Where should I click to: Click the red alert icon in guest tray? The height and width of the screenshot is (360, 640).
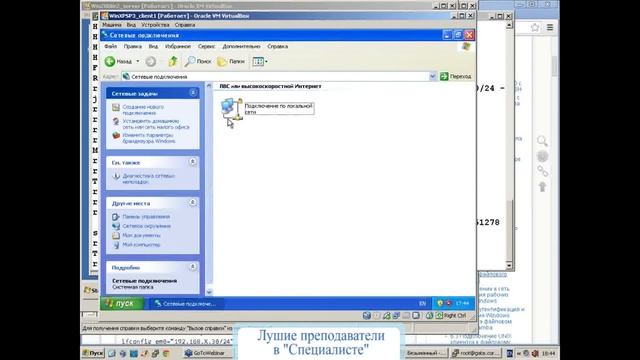(x=449, y=303)
